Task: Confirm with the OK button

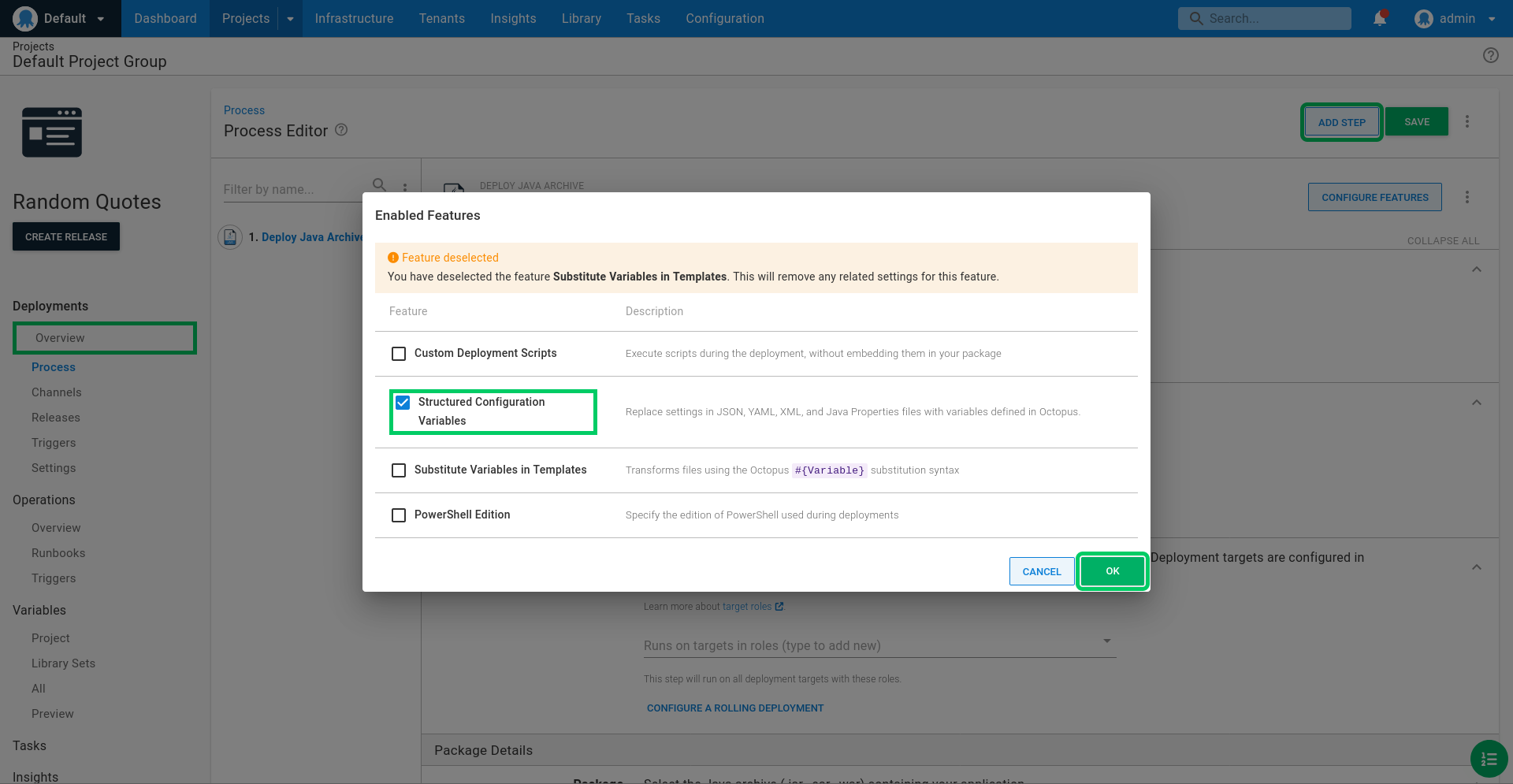Action: point(1112,571)
